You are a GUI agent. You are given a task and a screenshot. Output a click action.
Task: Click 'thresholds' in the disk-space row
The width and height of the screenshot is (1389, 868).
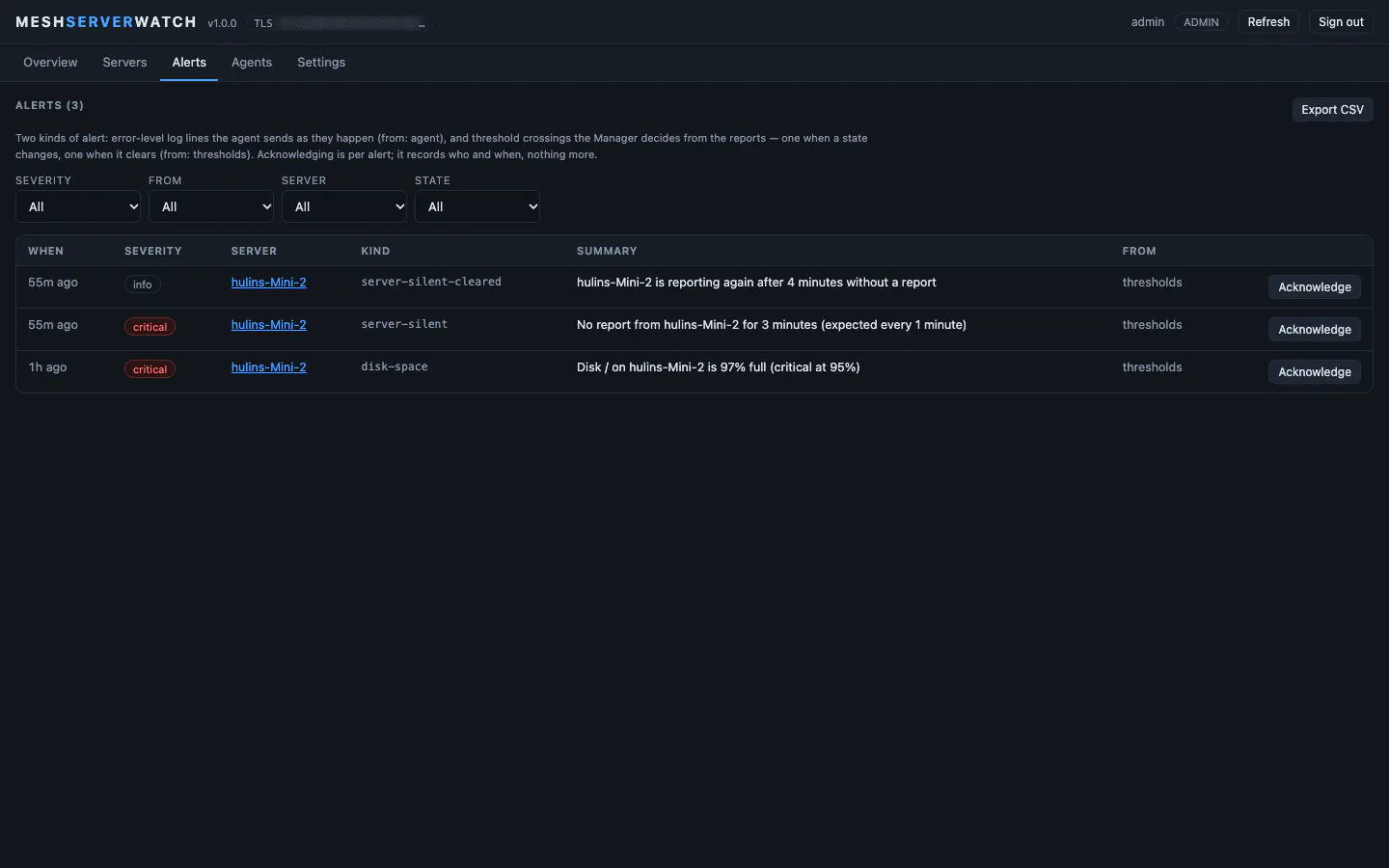pyautogui.click(x=1152, y=367)
